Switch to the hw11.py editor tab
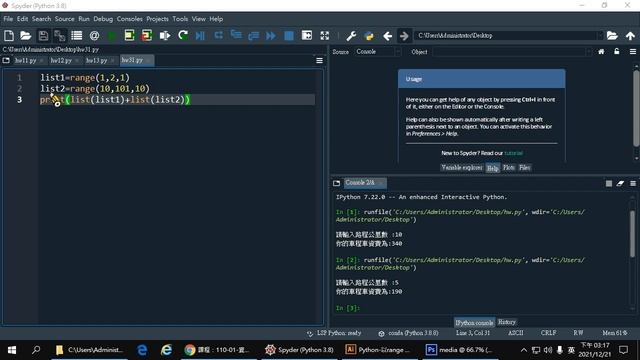640x360 pixels. point(25,60)
